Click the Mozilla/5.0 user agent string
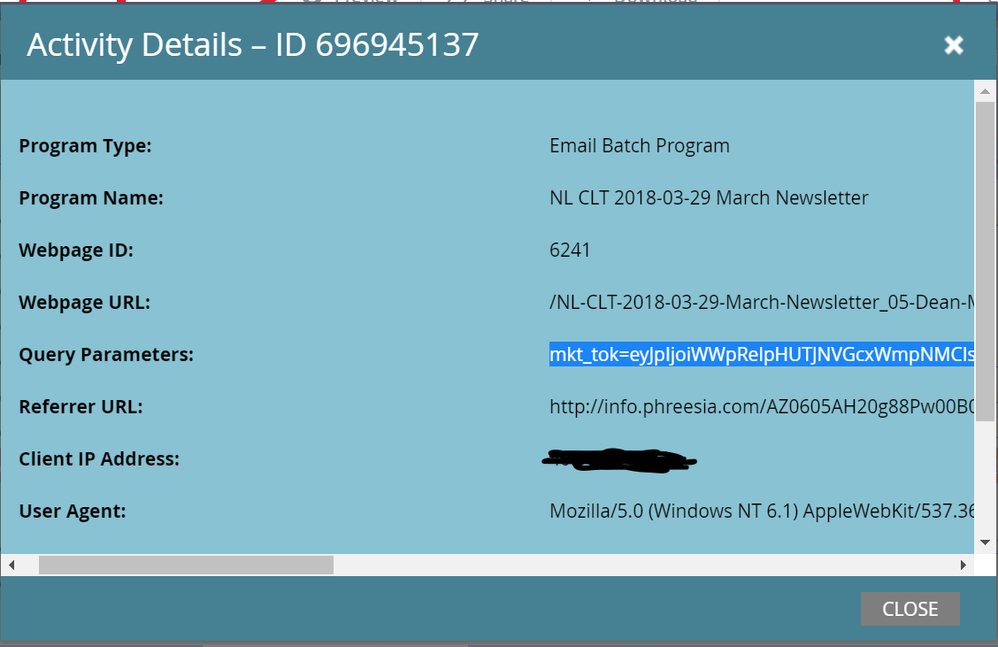The height and width of the screenshot is (647, 998). (x=760, y=511)
